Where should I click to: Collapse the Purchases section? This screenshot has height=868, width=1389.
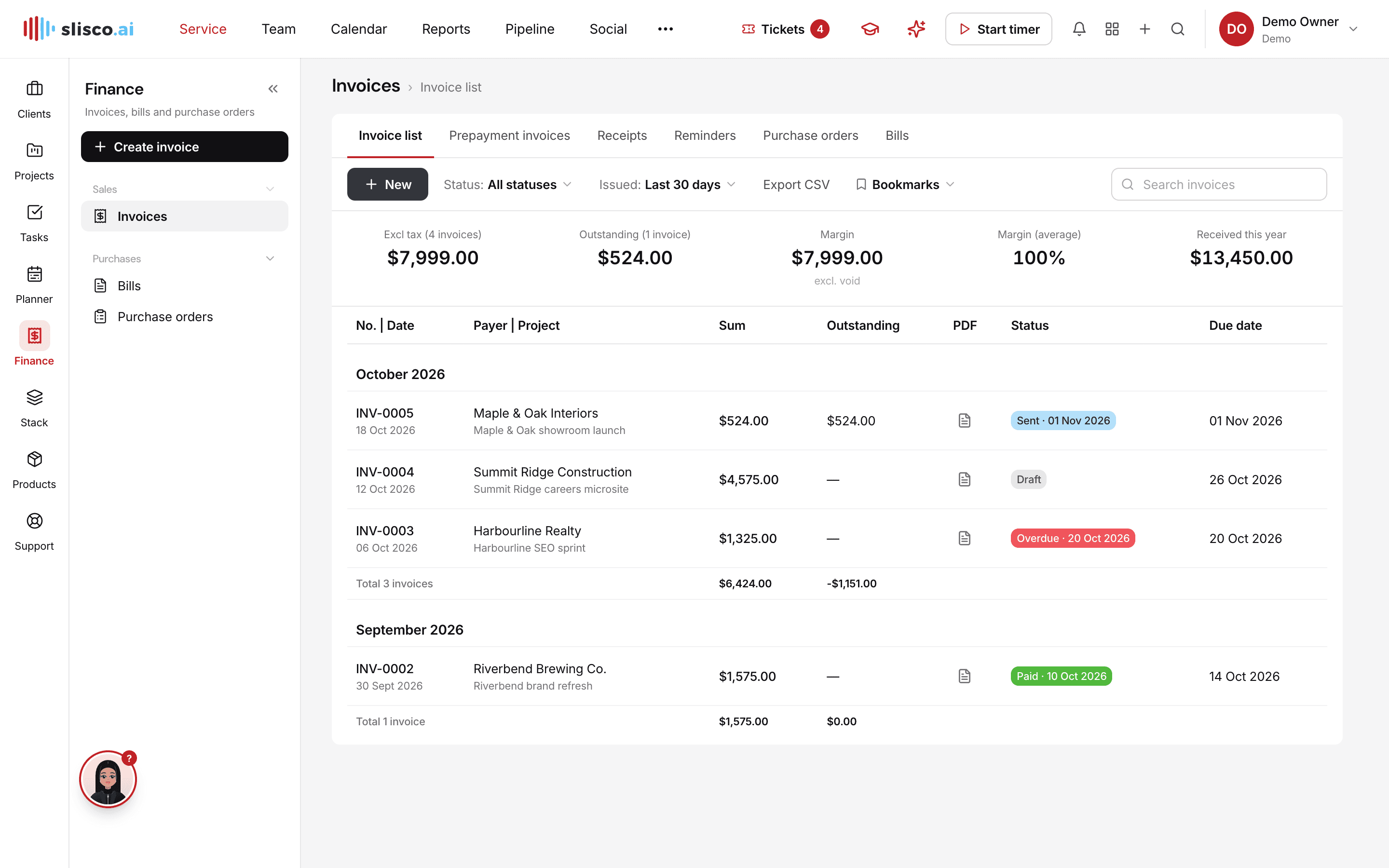[x=270, y=259]
